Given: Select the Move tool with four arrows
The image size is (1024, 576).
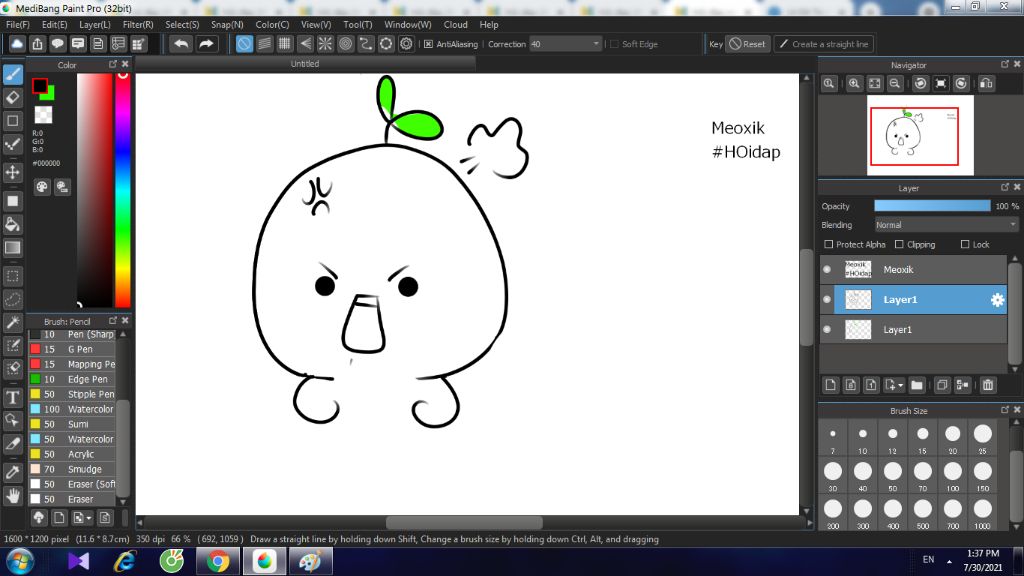Looking at the screenshot, I should click(x=12, y=172).
